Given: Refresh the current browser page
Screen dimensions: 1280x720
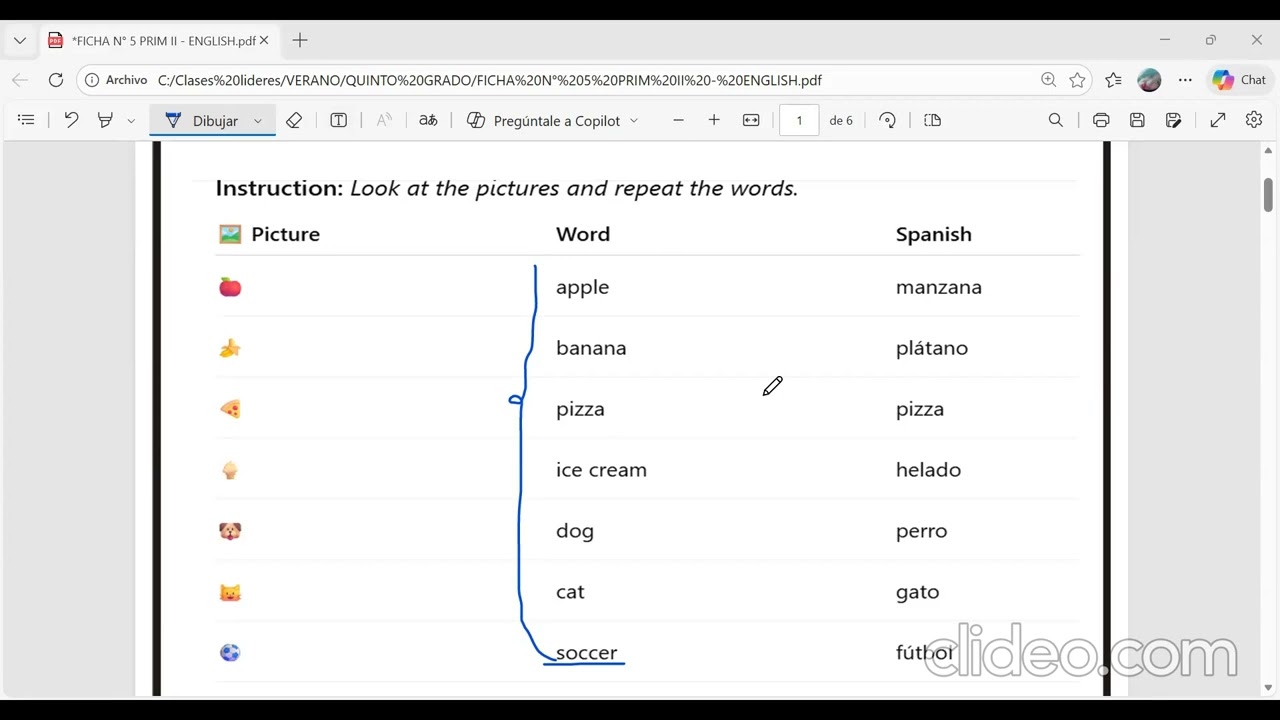Looking at the screenshot, I should (x=56, y=80).
